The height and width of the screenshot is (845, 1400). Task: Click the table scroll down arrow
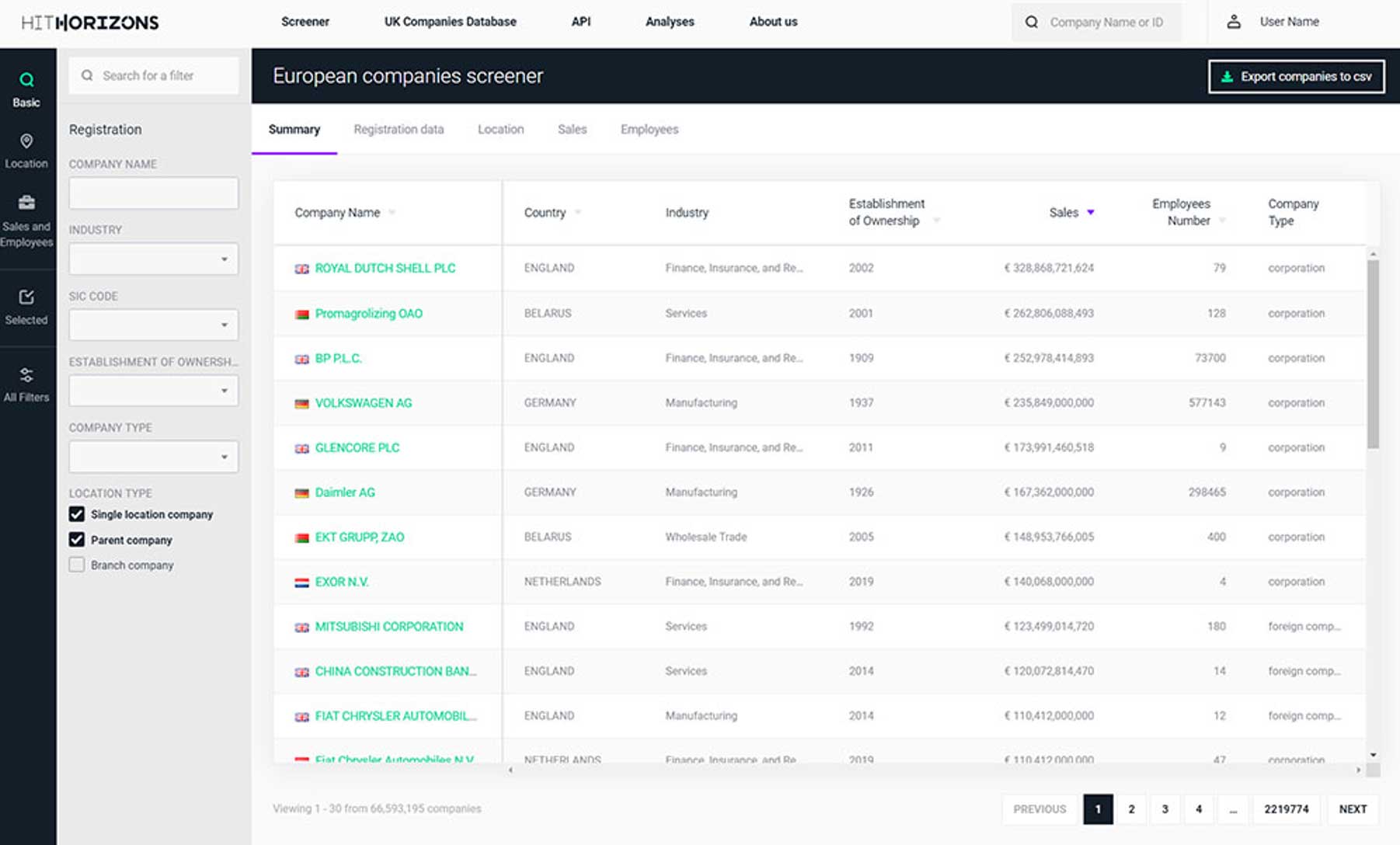(1373, 754)
